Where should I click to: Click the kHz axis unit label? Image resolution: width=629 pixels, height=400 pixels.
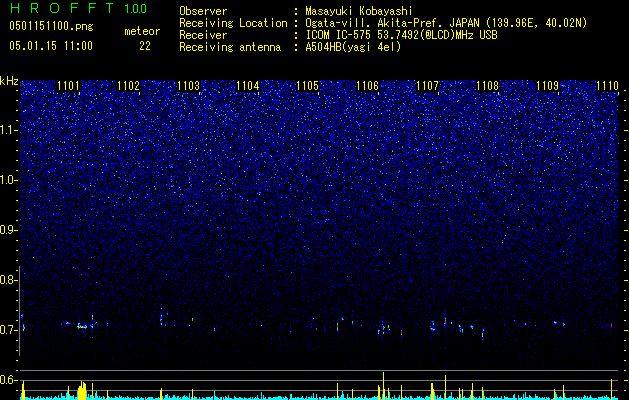(x=9, y=81)
